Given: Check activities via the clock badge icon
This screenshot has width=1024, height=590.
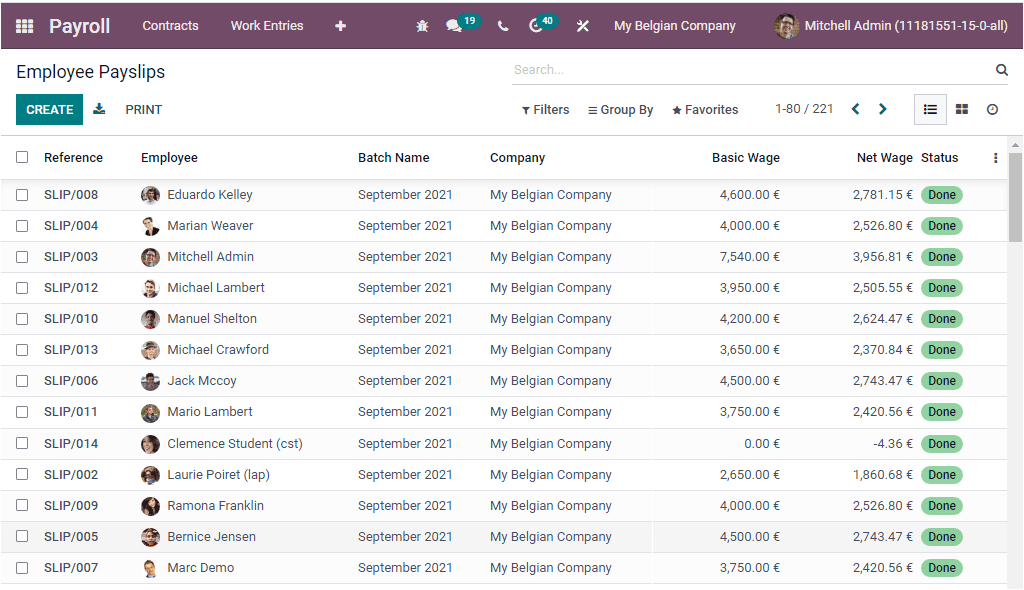Looking at the screenshot, I should tap(536, 25).
